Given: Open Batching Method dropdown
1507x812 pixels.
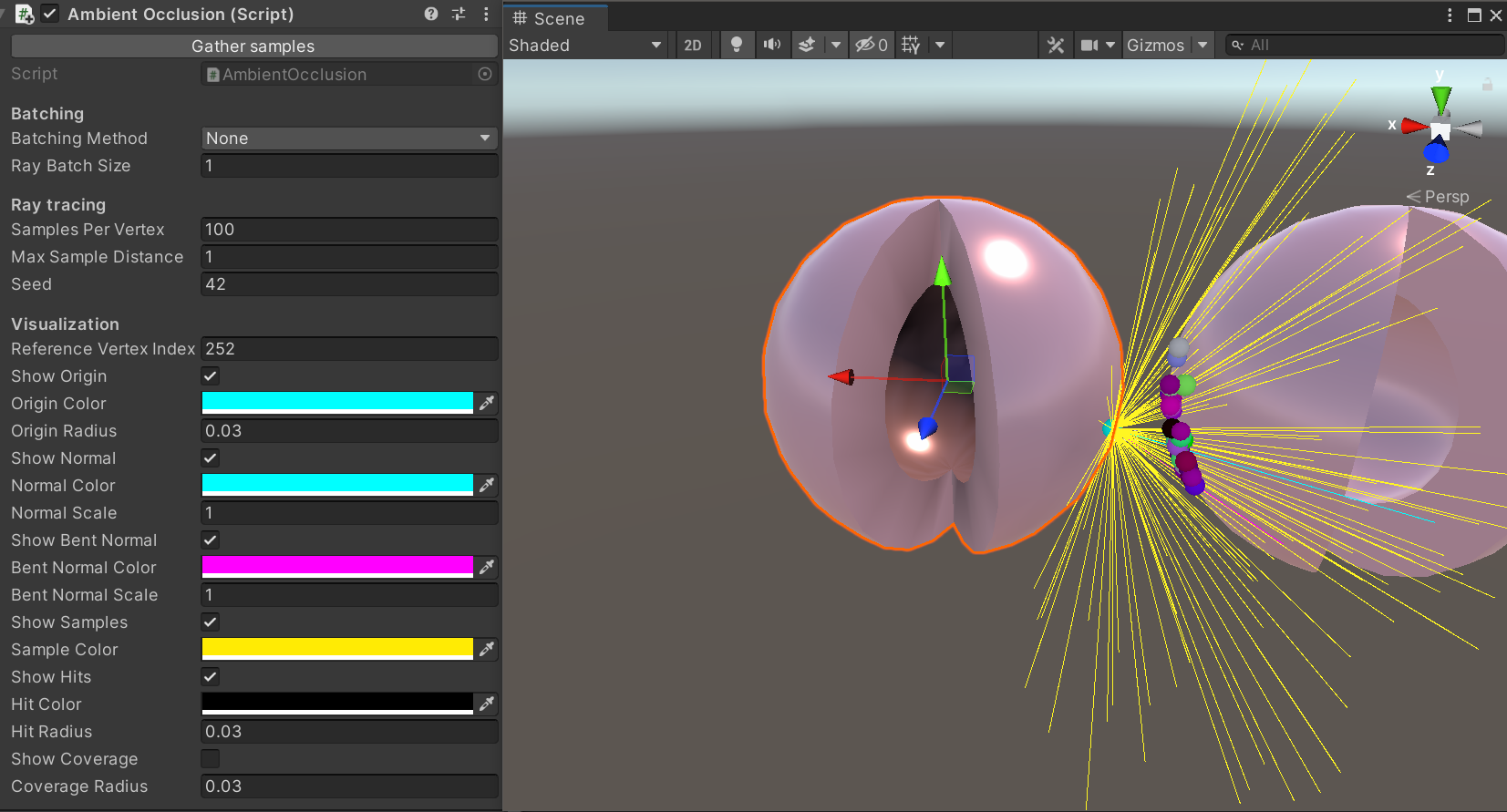Looking at the screenshot, I should [x=349, y=139].
